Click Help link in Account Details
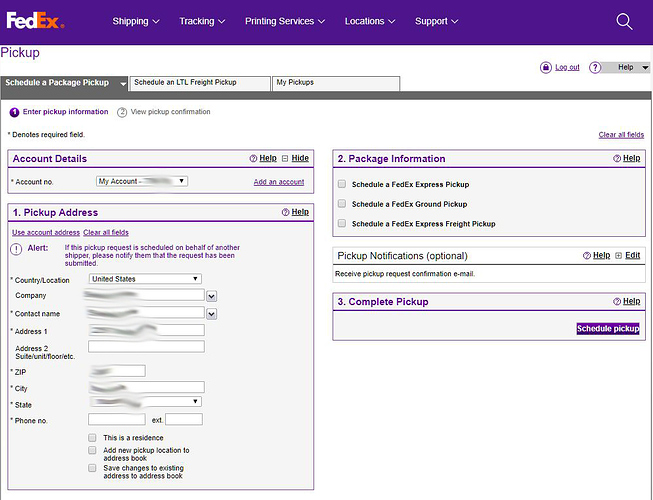The width and height of the screenshot is (653, 500). point(268,158)
